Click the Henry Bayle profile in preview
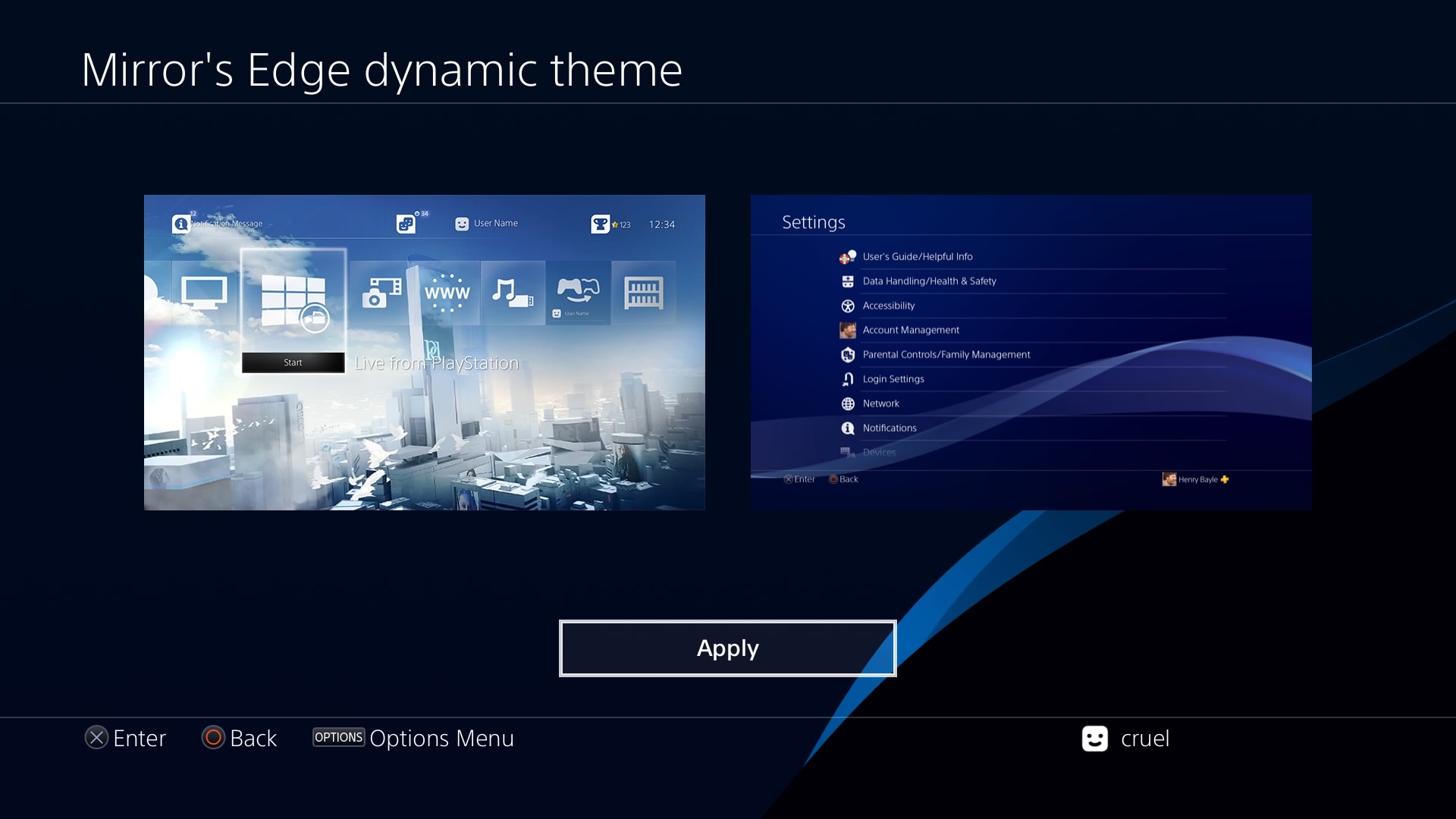Image resolution: width=1456 pixels, height=819 pixels. [x=1196, y=479]
